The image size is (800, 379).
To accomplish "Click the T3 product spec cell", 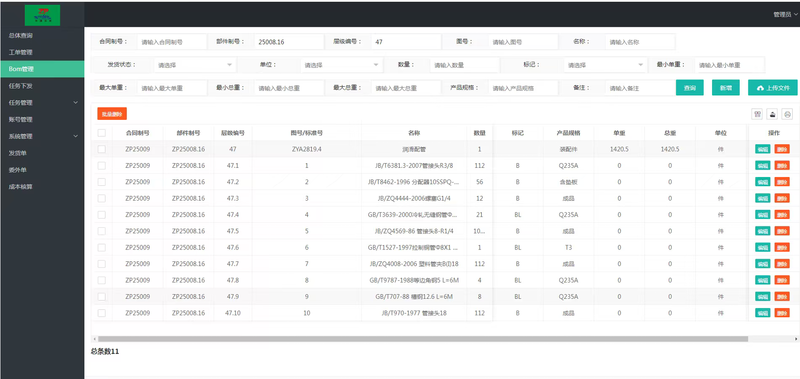I will (568, 247).
